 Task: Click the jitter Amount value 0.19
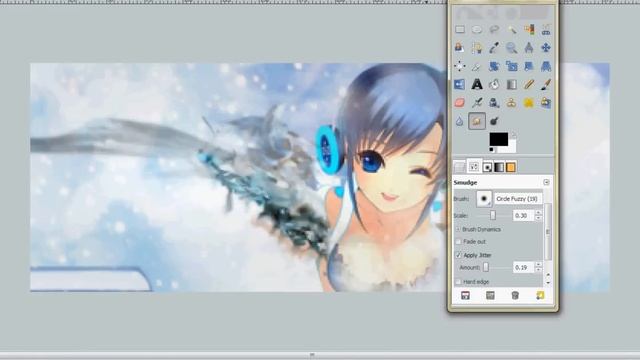point(523,268)
